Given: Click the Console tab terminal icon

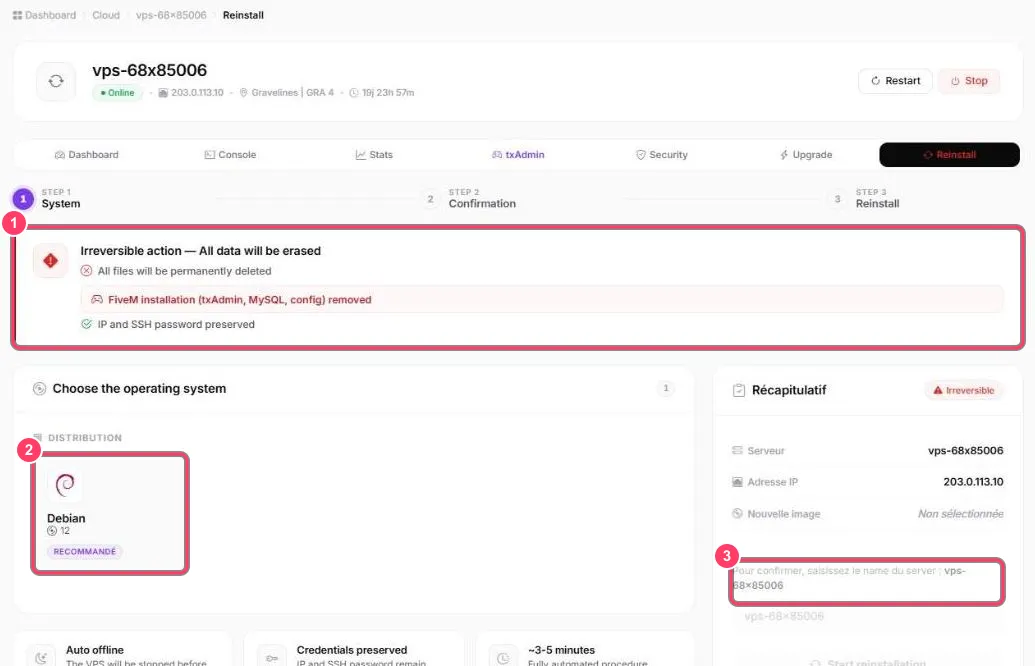Looking at the screenshot, I should (x=209, y=154).
